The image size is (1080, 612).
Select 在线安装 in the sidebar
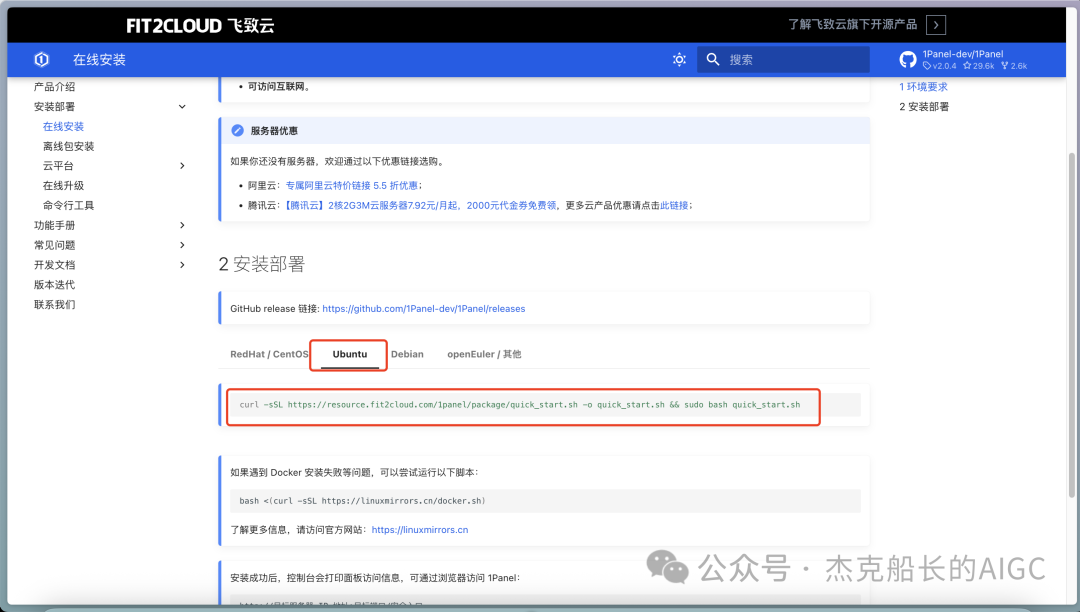tap(63, 127)
